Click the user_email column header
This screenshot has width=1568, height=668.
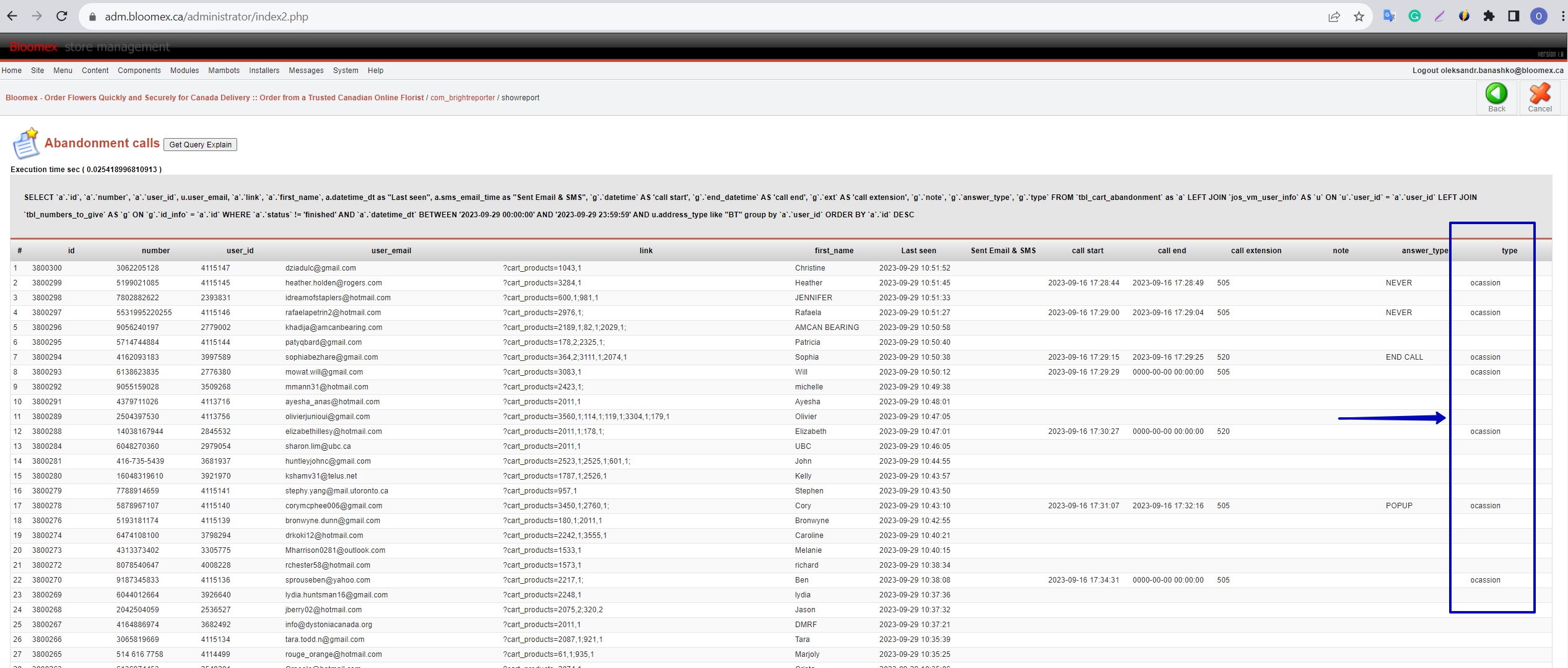coord(391,251)
